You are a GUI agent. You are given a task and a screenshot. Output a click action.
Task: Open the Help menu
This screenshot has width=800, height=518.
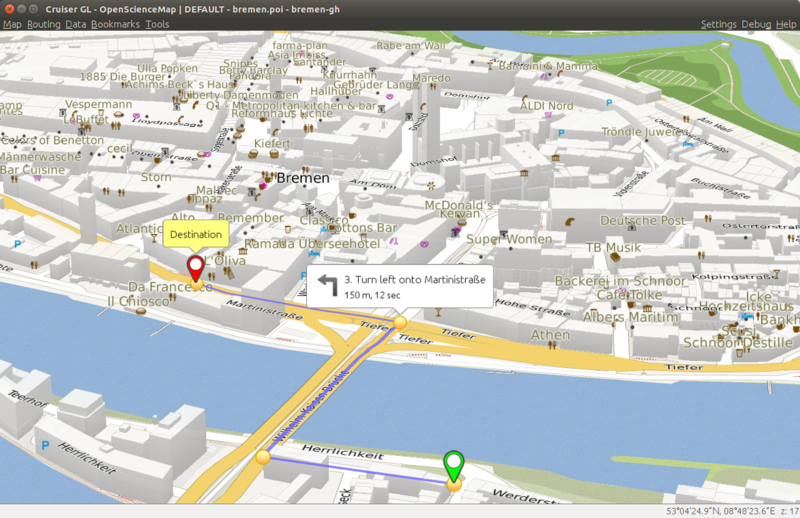[x=786, y=24]
